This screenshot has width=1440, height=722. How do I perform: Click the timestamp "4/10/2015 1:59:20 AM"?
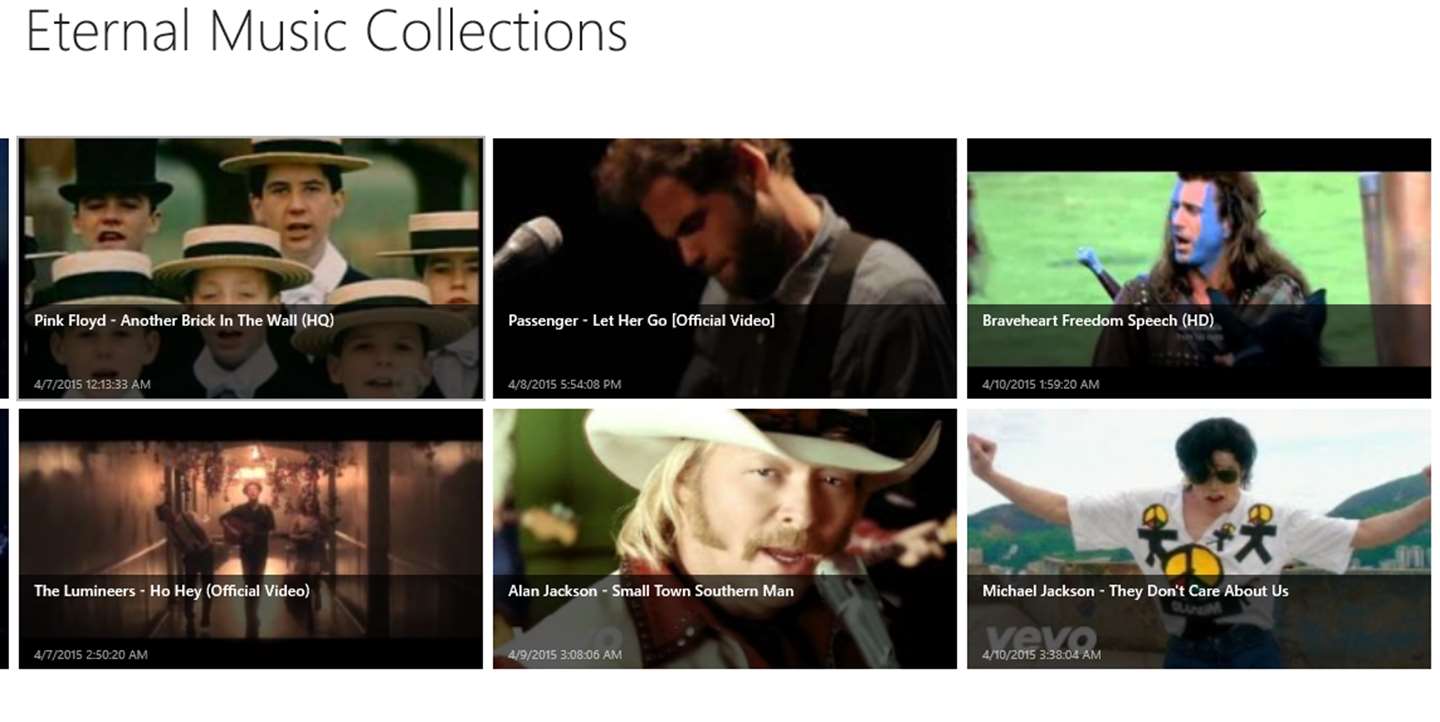click(x=1040, y=385)
